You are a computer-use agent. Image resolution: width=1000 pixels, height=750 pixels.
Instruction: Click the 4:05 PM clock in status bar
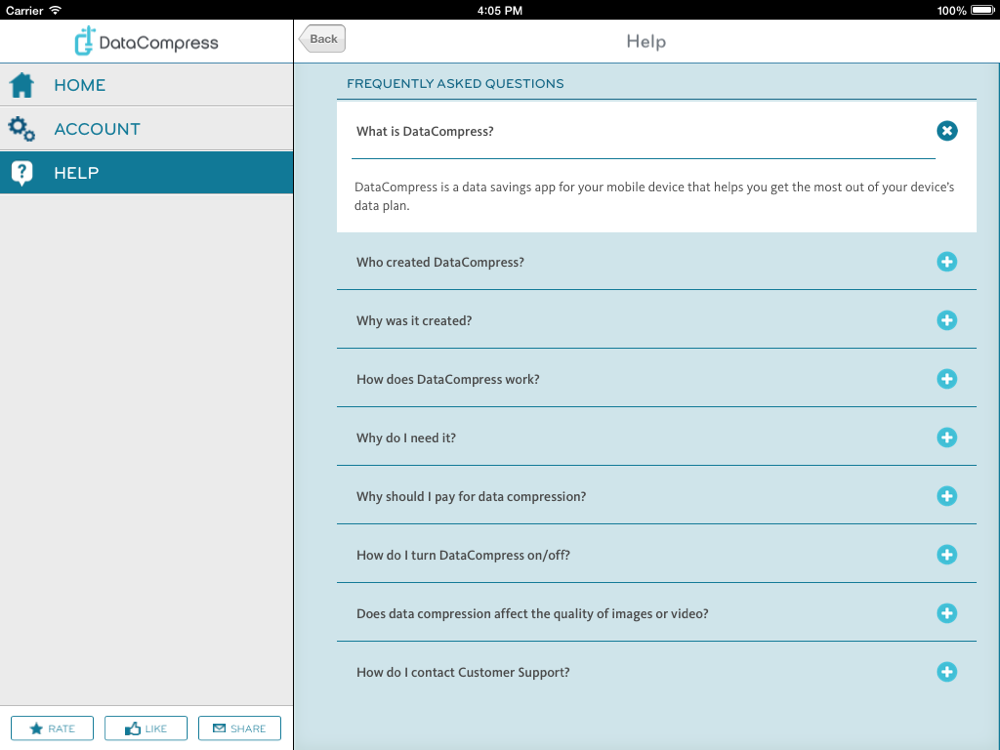[x=500, y=10]
